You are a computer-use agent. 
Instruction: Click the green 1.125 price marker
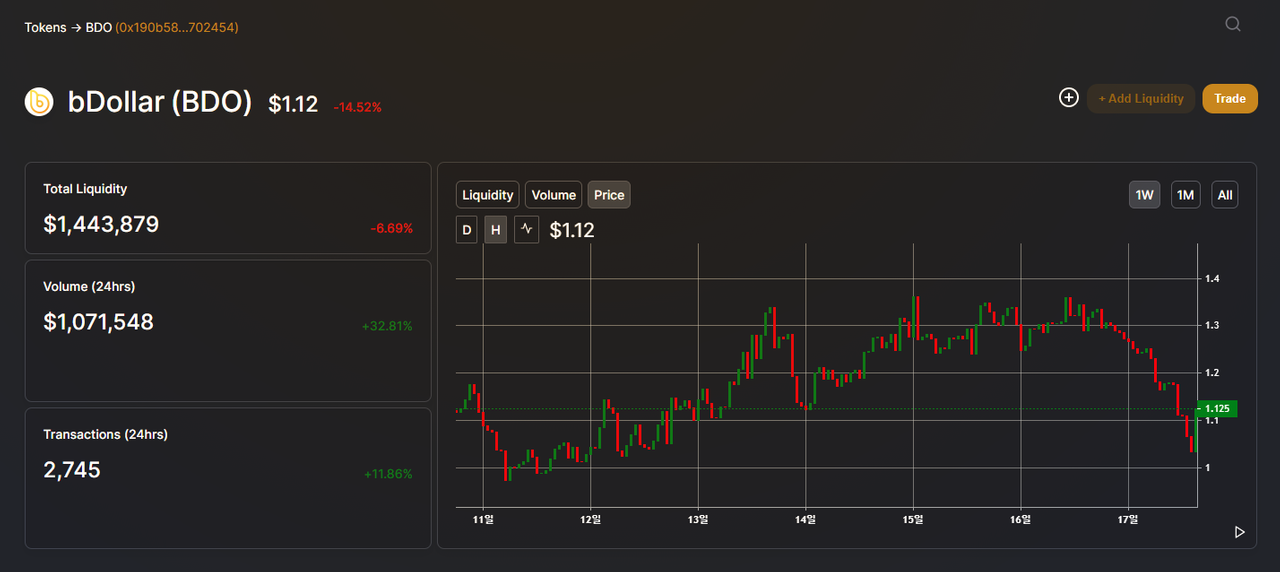1217,408
